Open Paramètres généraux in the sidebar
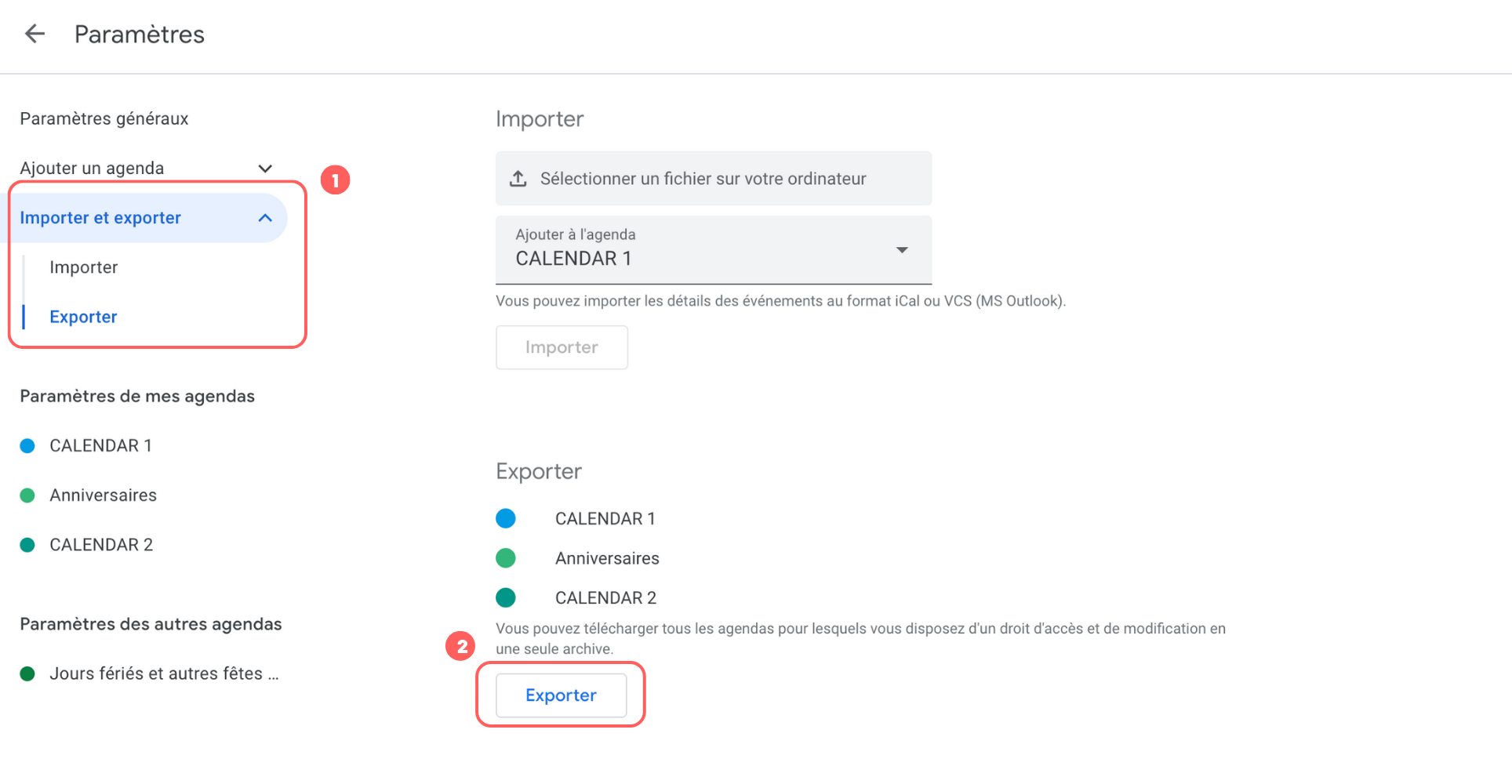Image resolution: width=1512 pixels, height=784 pixels. [104, 118]
